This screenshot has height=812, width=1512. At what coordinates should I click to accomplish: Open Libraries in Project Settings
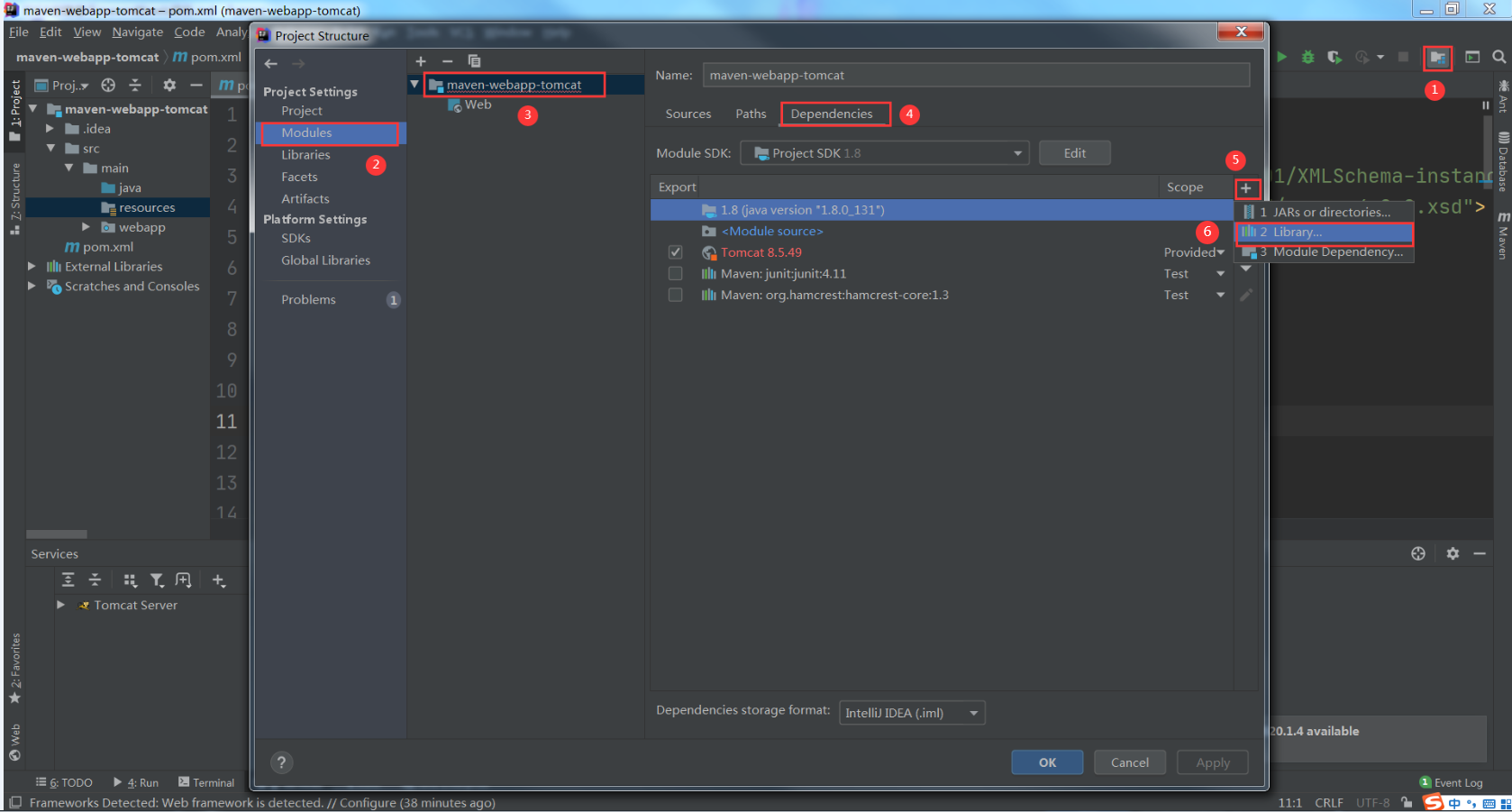point(305,155)
